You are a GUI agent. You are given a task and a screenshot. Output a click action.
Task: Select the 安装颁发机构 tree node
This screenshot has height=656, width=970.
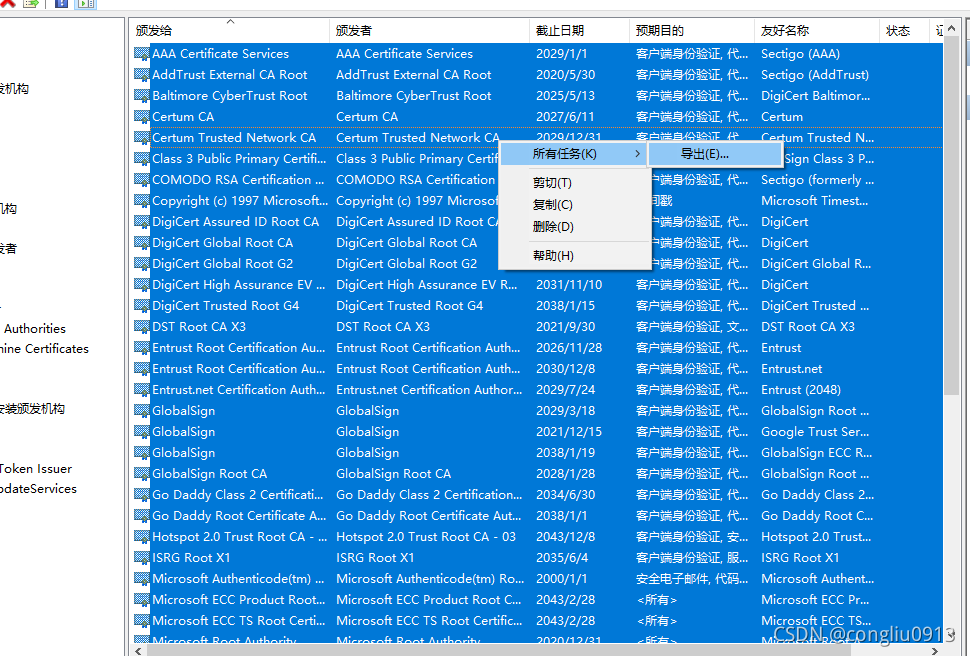(x=32, y=408)
